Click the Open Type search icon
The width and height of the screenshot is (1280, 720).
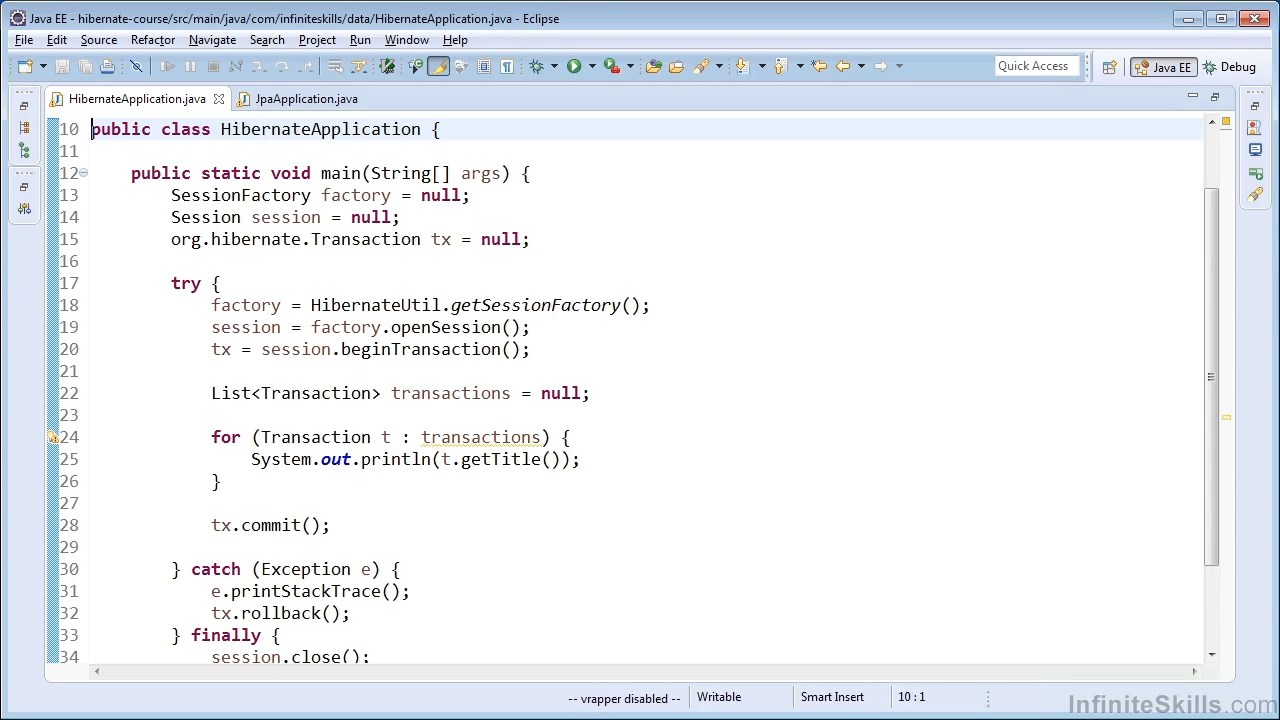point(416,66)
